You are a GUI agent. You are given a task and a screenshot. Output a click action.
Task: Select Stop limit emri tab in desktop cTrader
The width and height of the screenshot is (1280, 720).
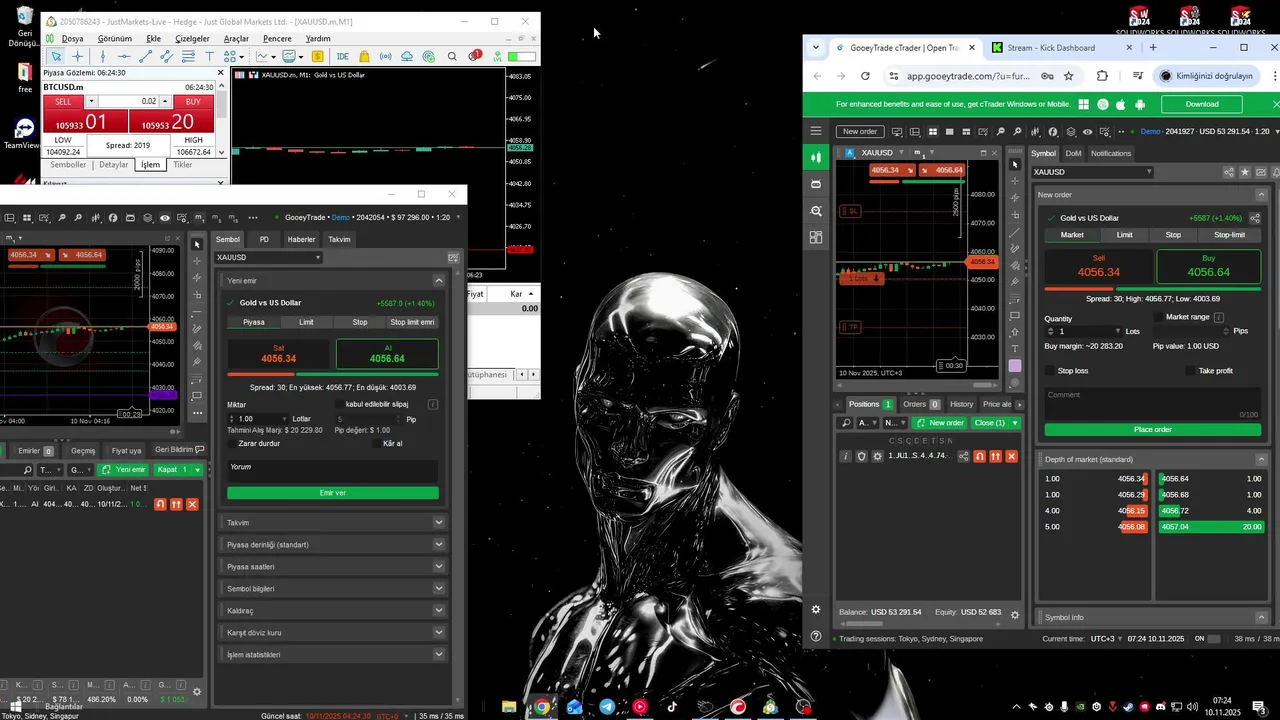pos(412,322)
